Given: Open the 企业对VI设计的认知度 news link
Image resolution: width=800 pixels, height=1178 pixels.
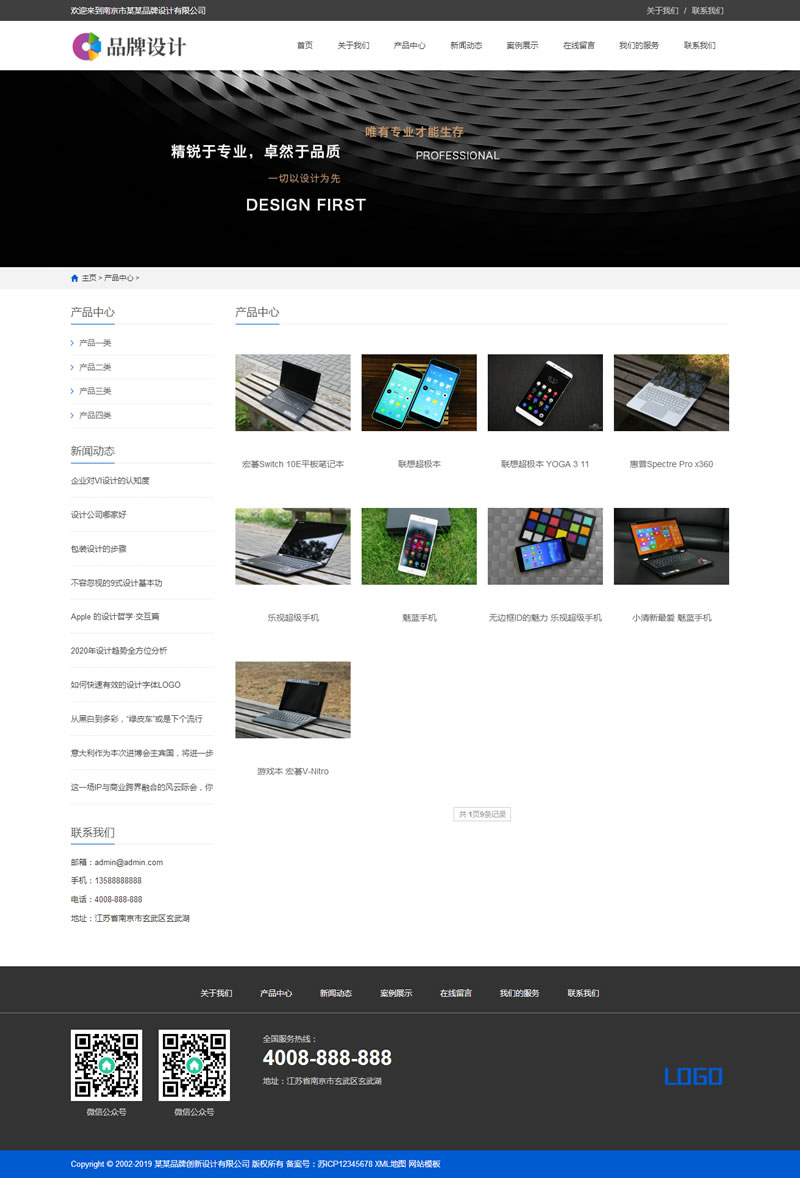Looking at the screenshot, I should click(110, 481).
